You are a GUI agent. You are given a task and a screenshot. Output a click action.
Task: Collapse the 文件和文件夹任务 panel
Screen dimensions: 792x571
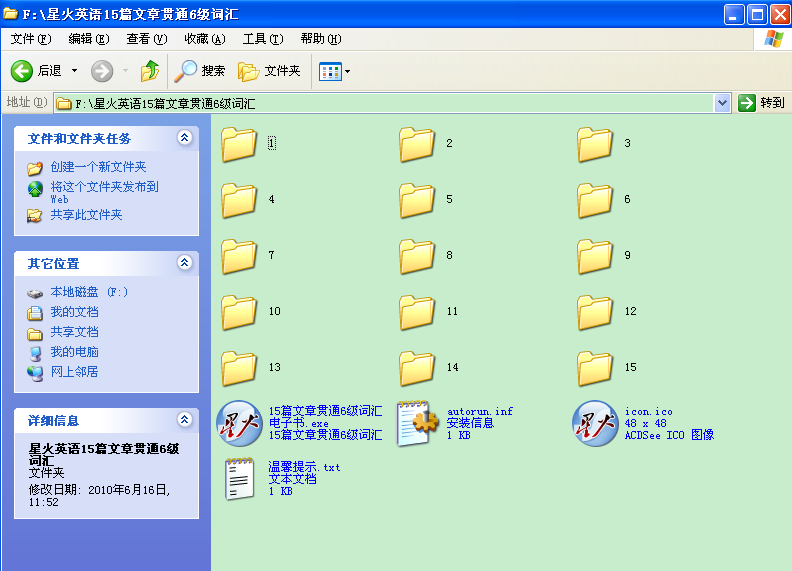point(185,137)
